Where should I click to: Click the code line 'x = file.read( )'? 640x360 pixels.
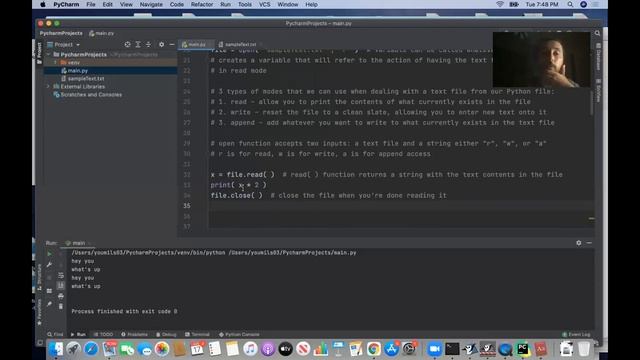[x=242, y=175]
